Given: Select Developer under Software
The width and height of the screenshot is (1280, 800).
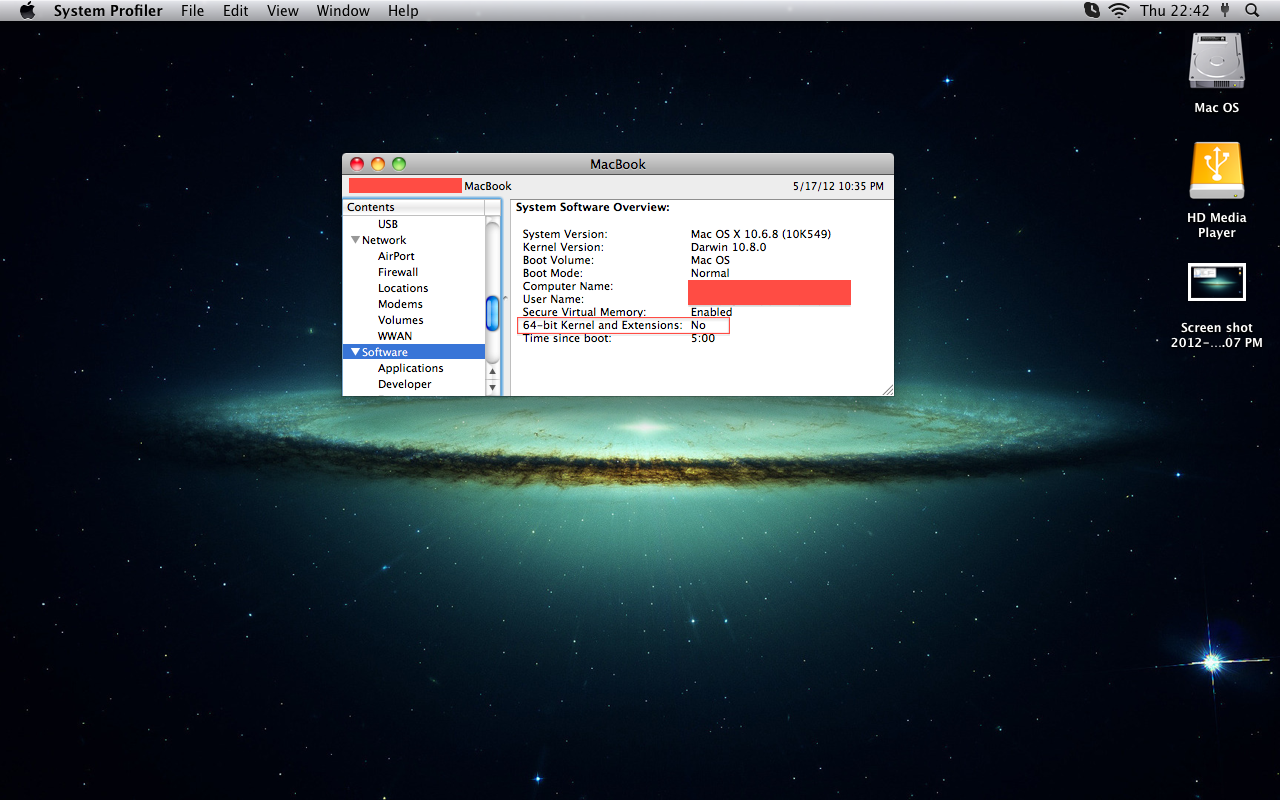Looking at the screenshot, I should point(405,384).
